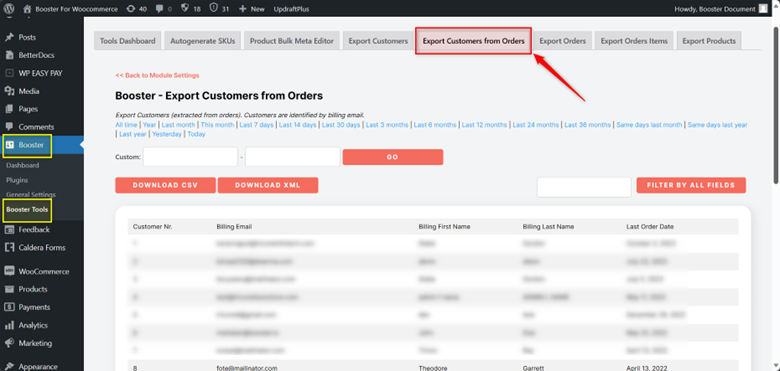The image size is (780, 371).
Task: Click the GO button
Action: 392,157
